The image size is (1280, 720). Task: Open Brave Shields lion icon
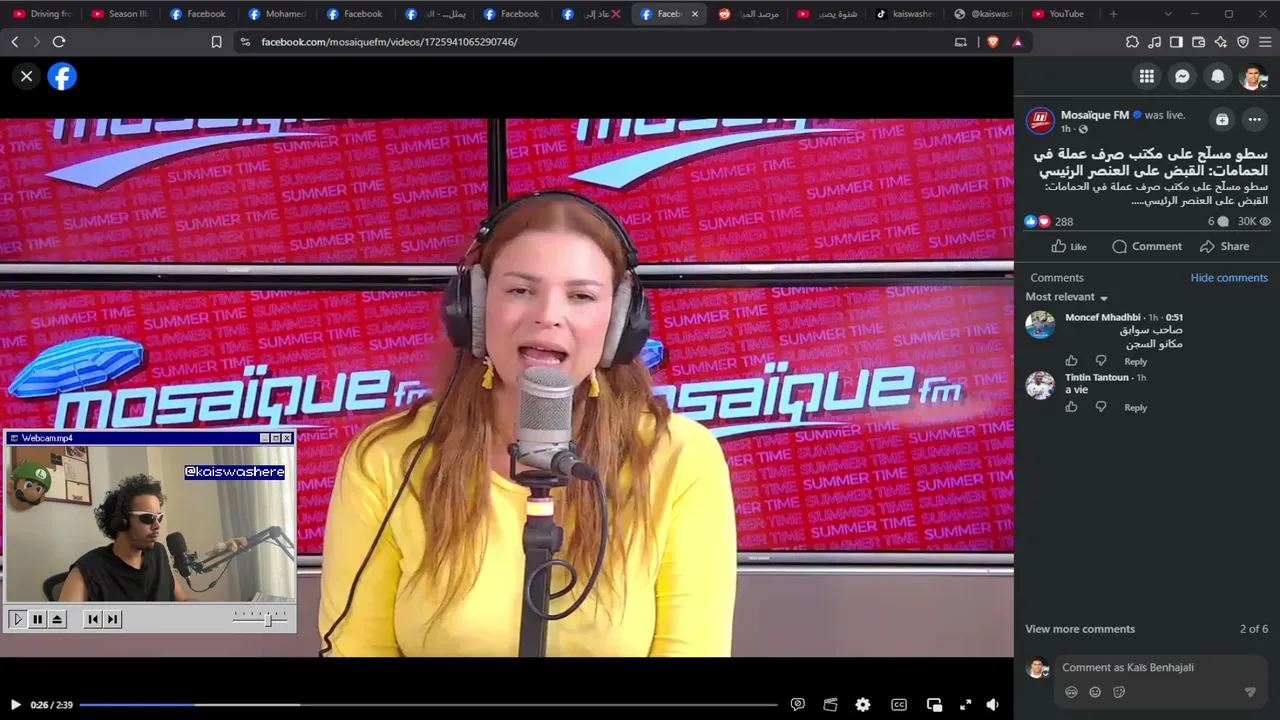pos(993,42)
